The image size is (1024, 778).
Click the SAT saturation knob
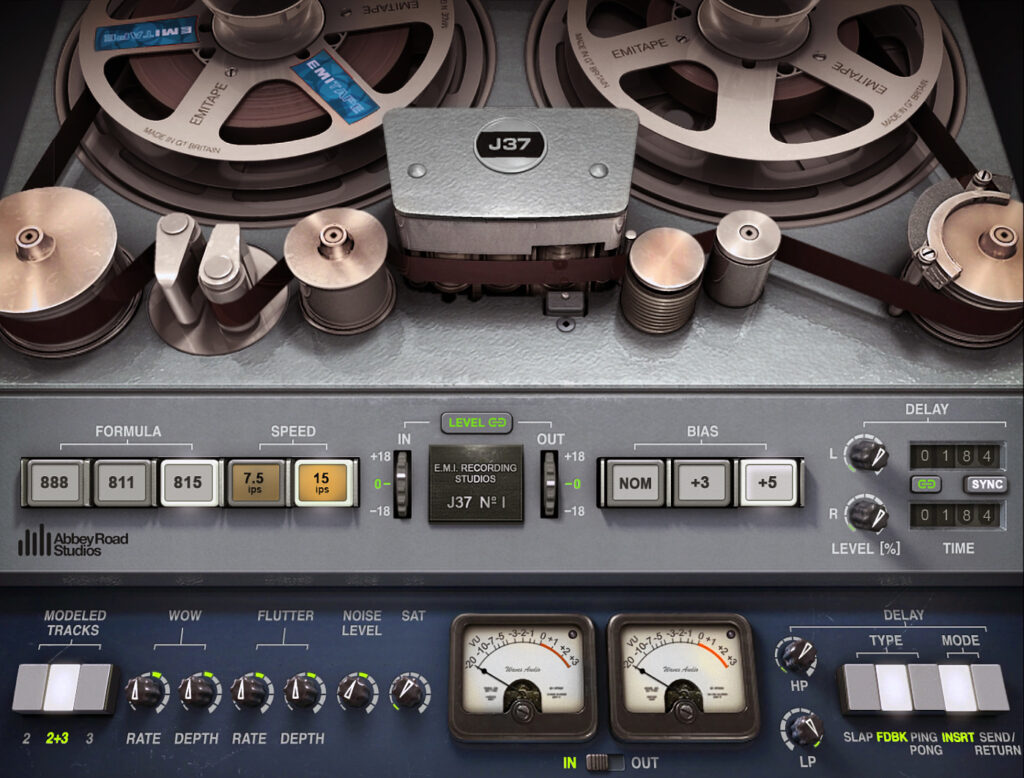tap(409, 692)
